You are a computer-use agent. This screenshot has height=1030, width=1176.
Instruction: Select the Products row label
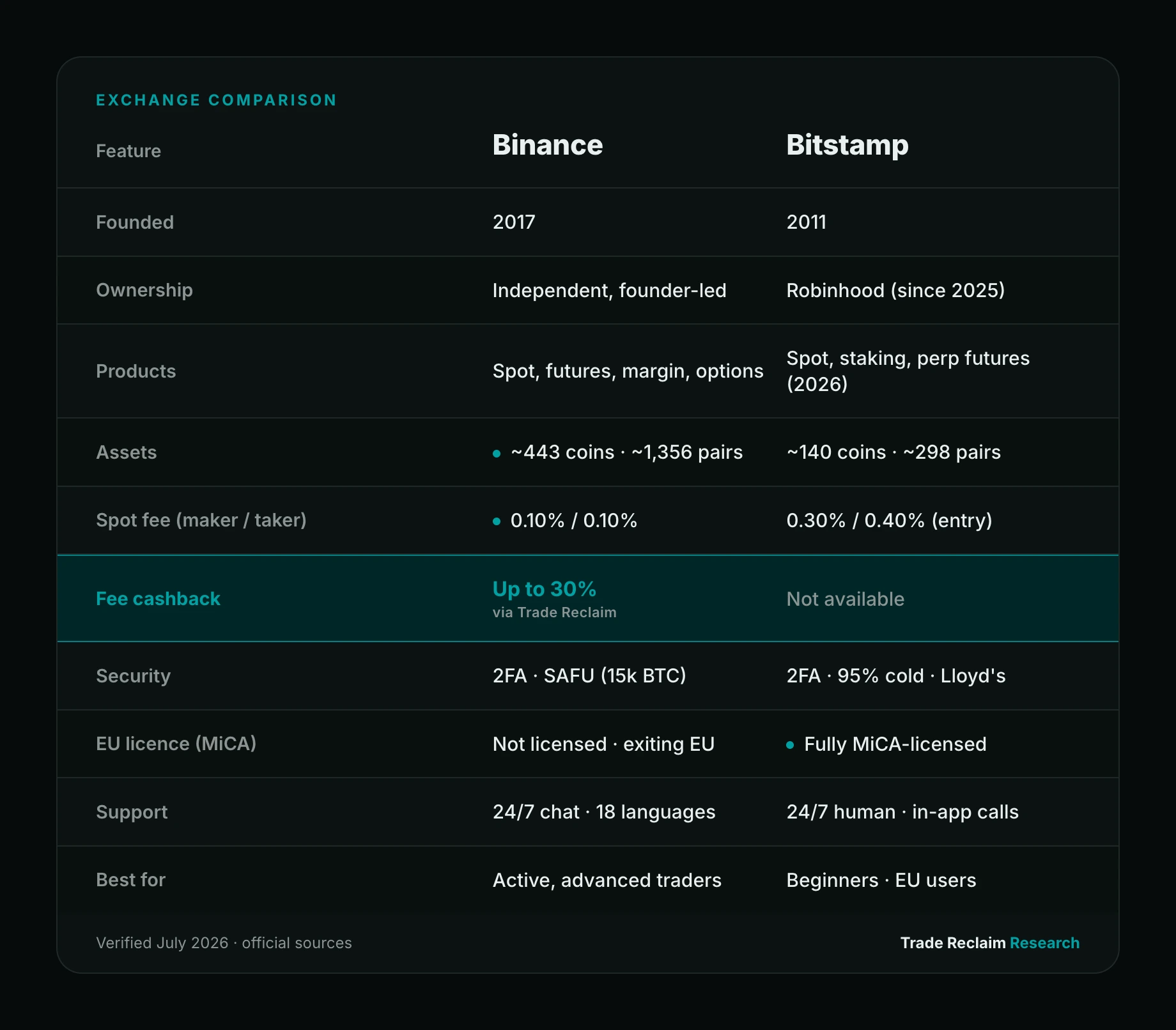[136, 371]
